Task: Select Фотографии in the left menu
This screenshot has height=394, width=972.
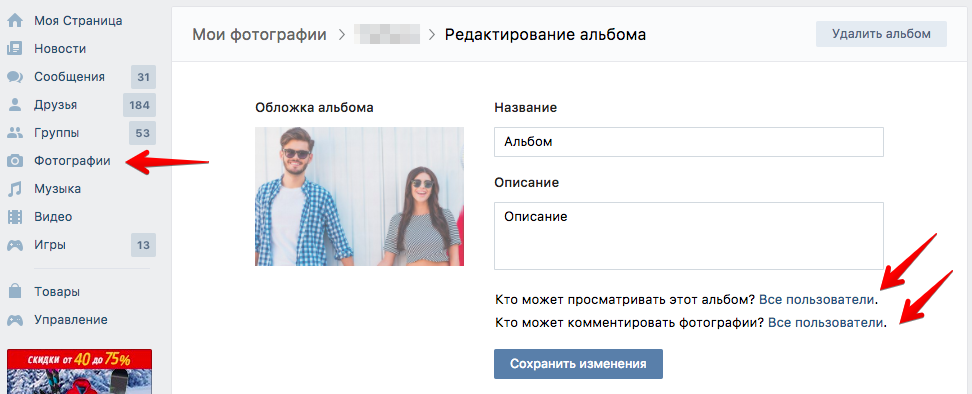Action: coord(73,161)
